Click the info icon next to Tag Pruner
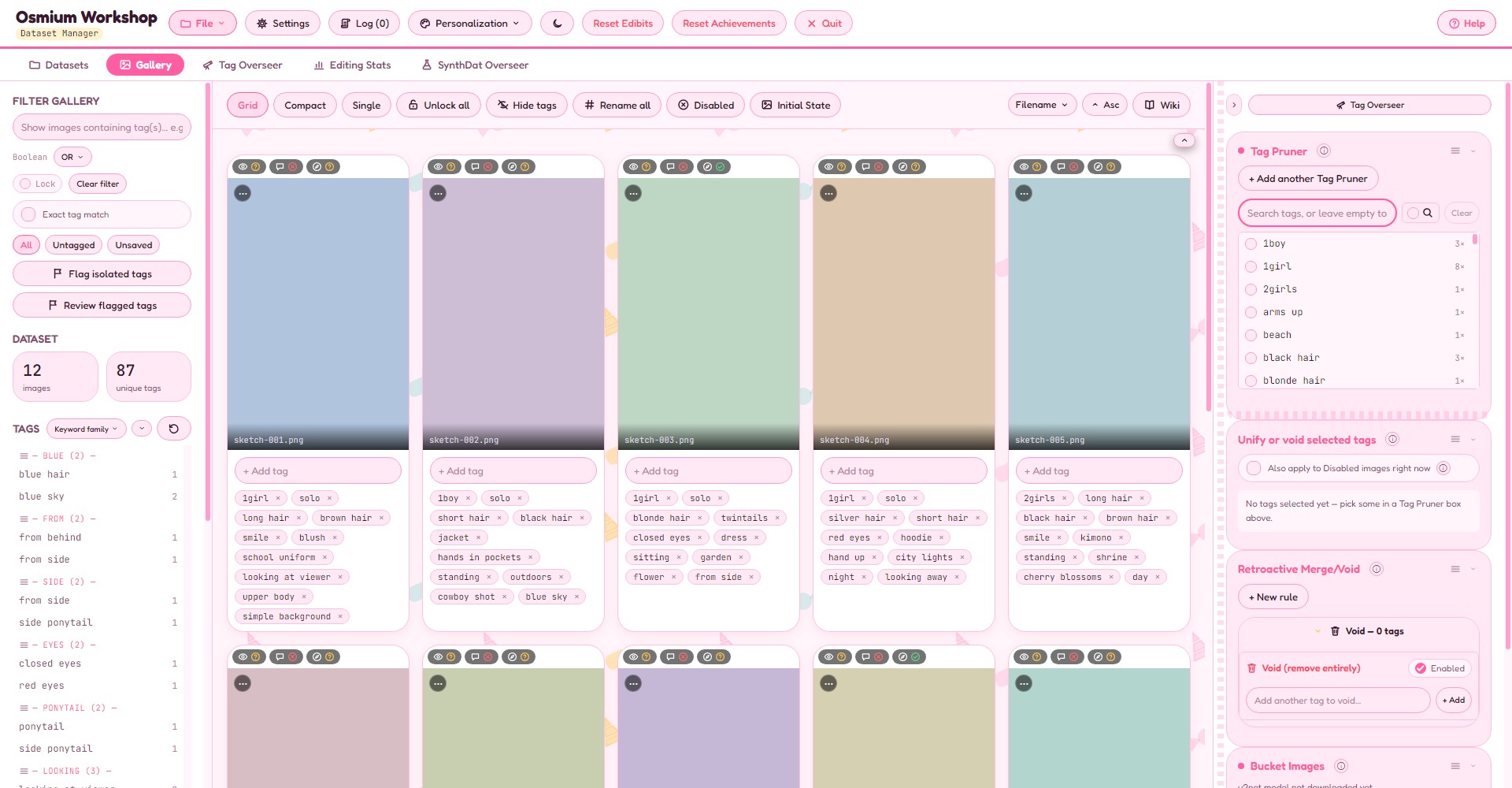This screenshot has width=1512, height=788. click(1324, 151)
